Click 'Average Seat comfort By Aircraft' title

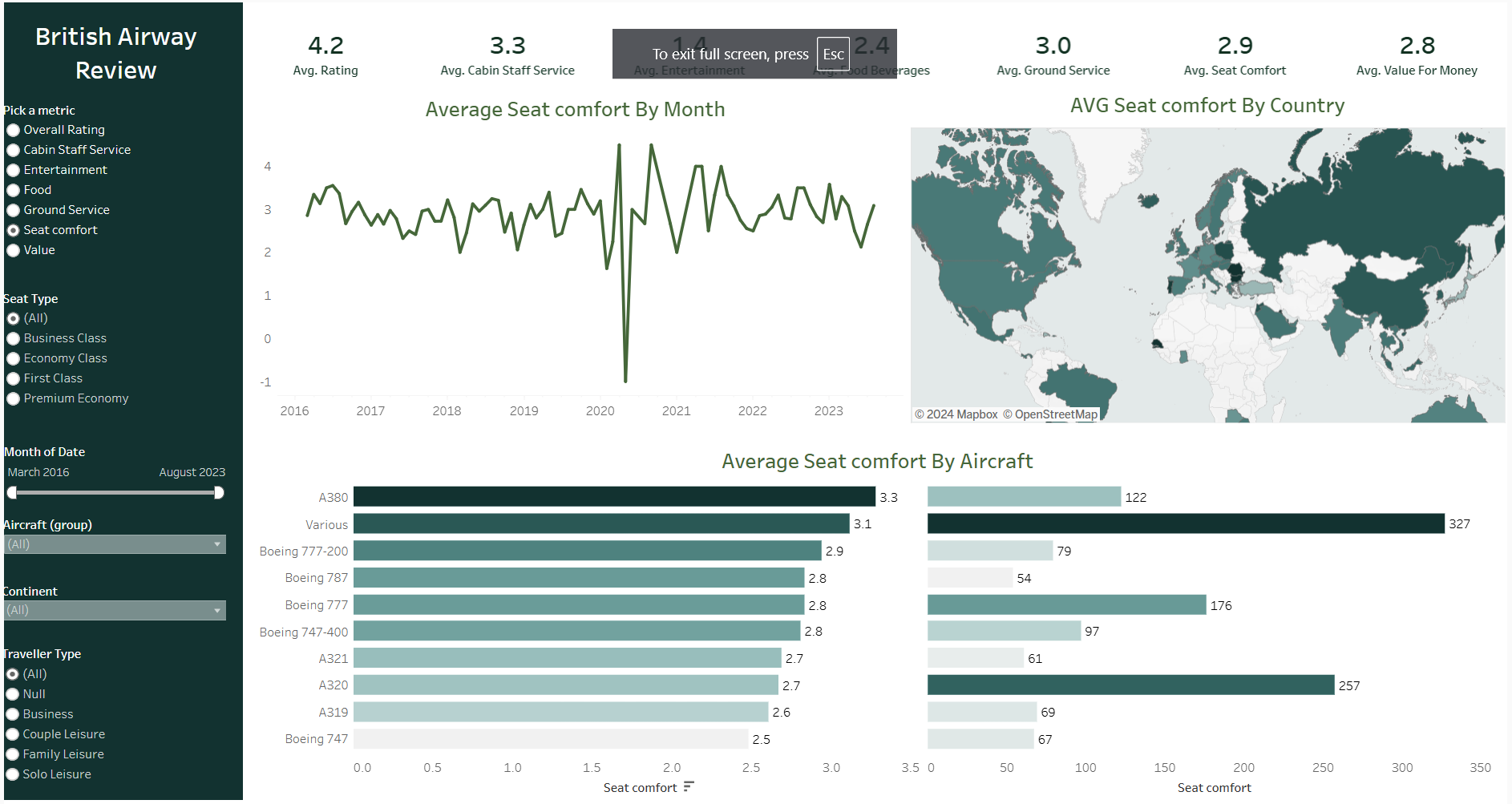[877, 461]
